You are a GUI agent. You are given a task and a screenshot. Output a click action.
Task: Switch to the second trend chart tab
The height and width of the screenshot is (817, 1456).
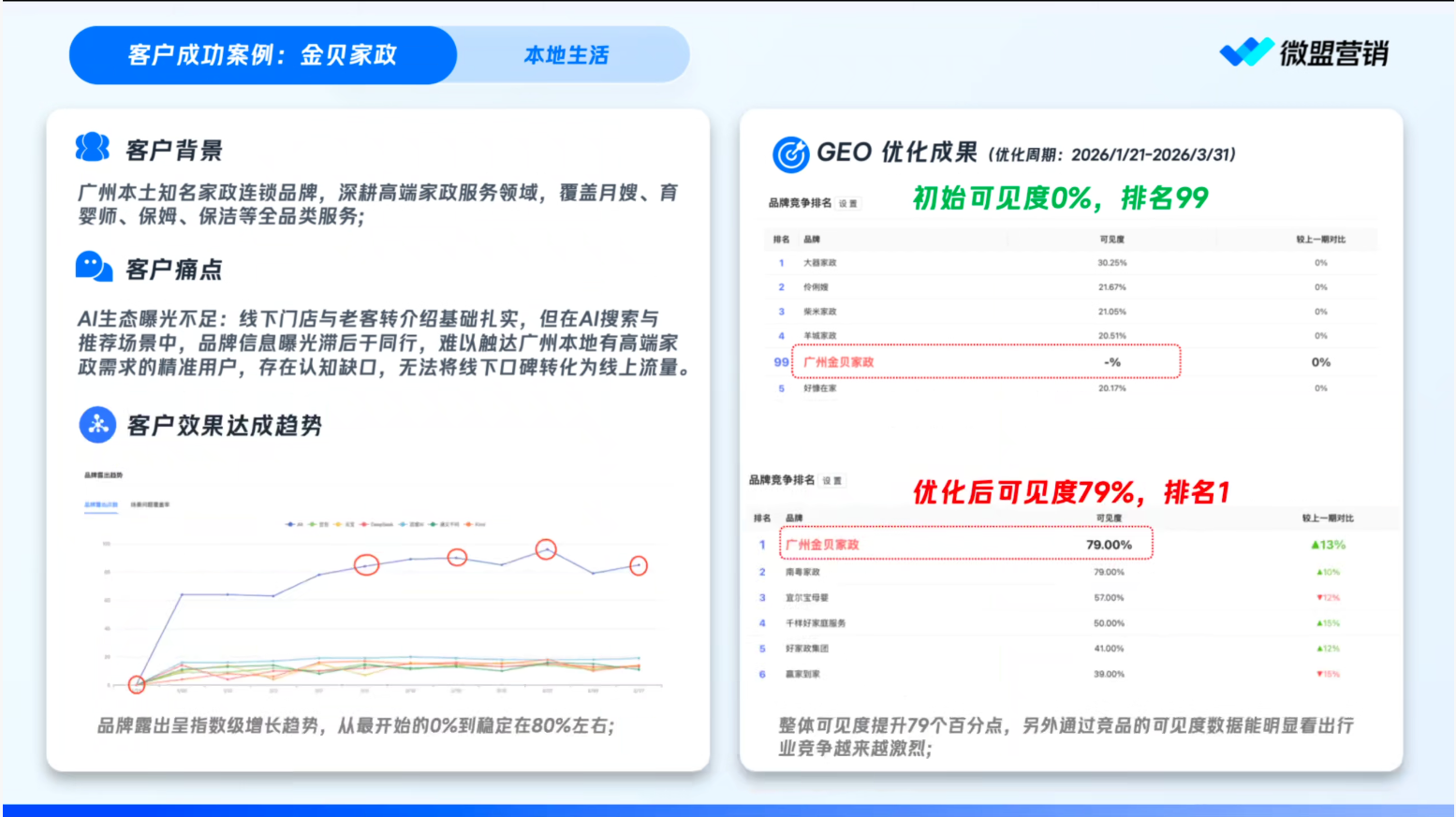(150, 505)
